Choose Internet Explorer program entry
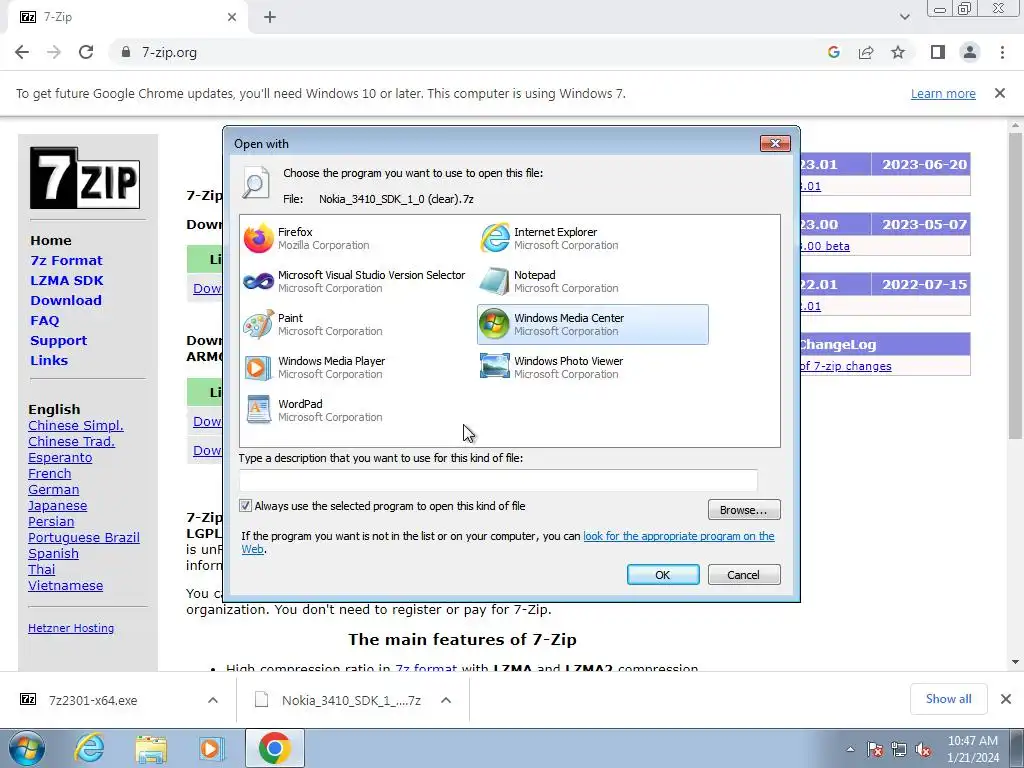The width and height of the screenshot is (1024, 768). tap(593, 238)
